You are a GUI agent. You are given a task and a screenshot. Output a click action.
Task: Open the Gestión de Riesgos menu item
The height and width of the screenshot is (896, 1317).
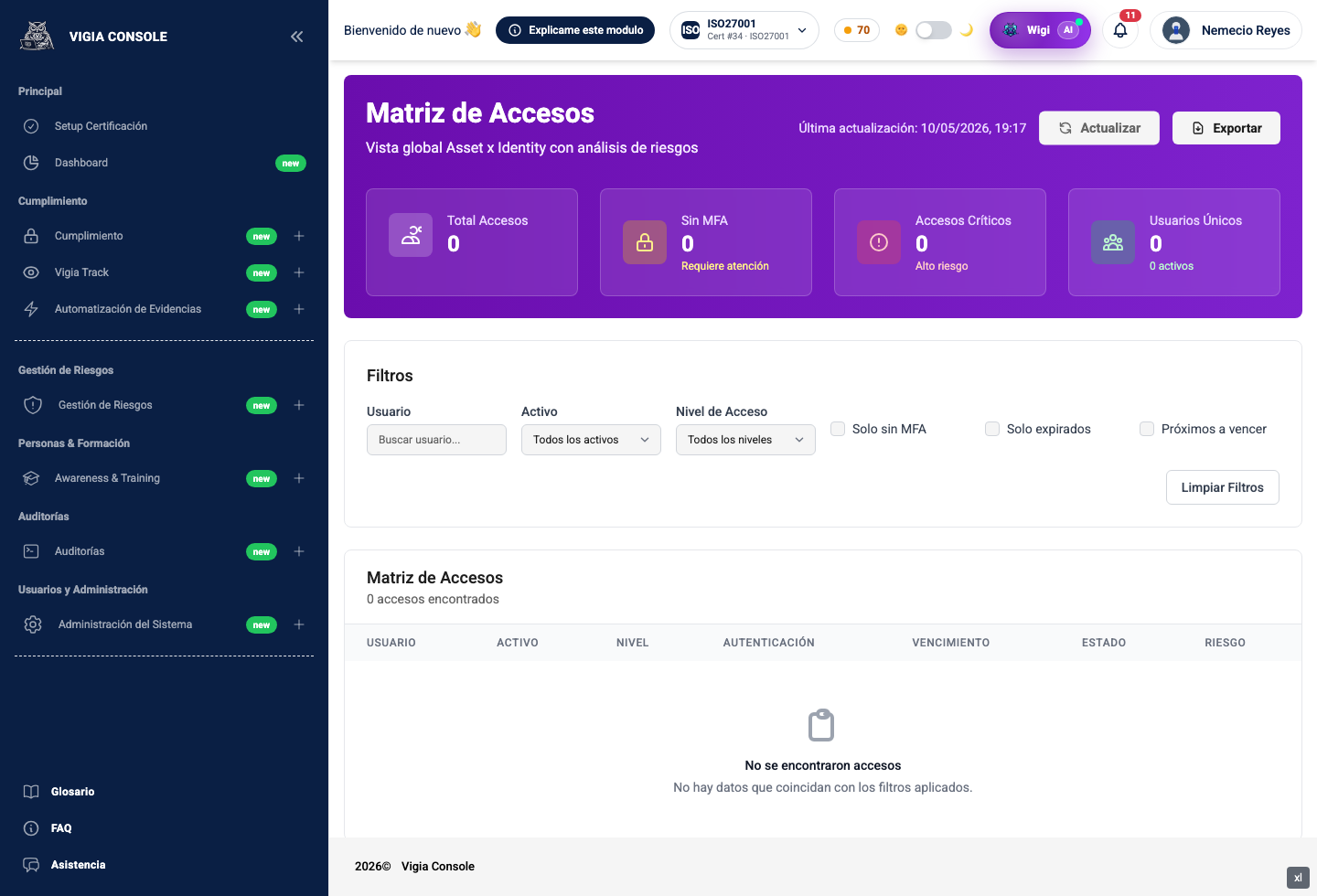coord(164,405)
